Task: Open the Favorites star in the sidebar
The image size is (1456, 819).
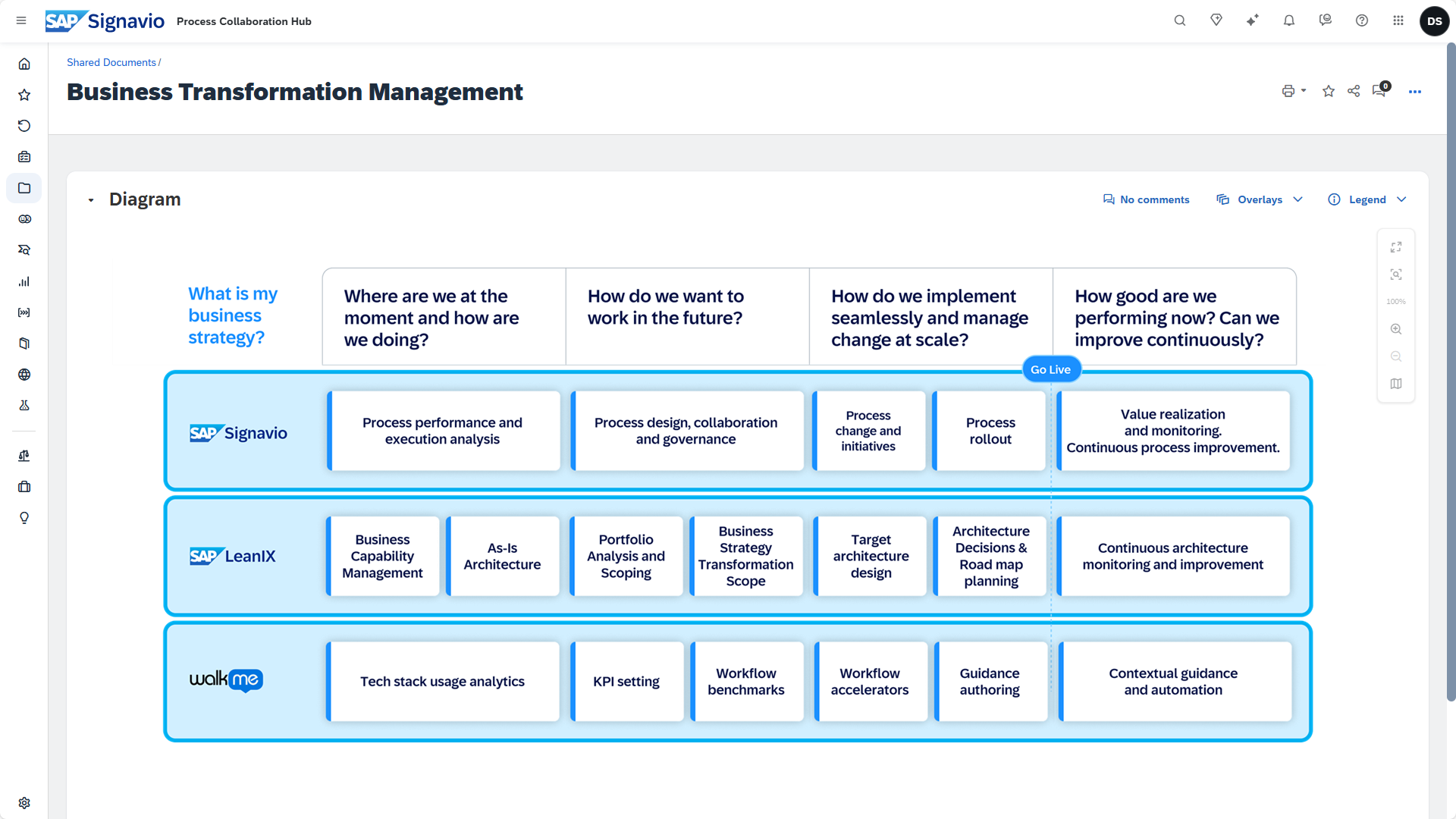Action: tap(24, 95)
